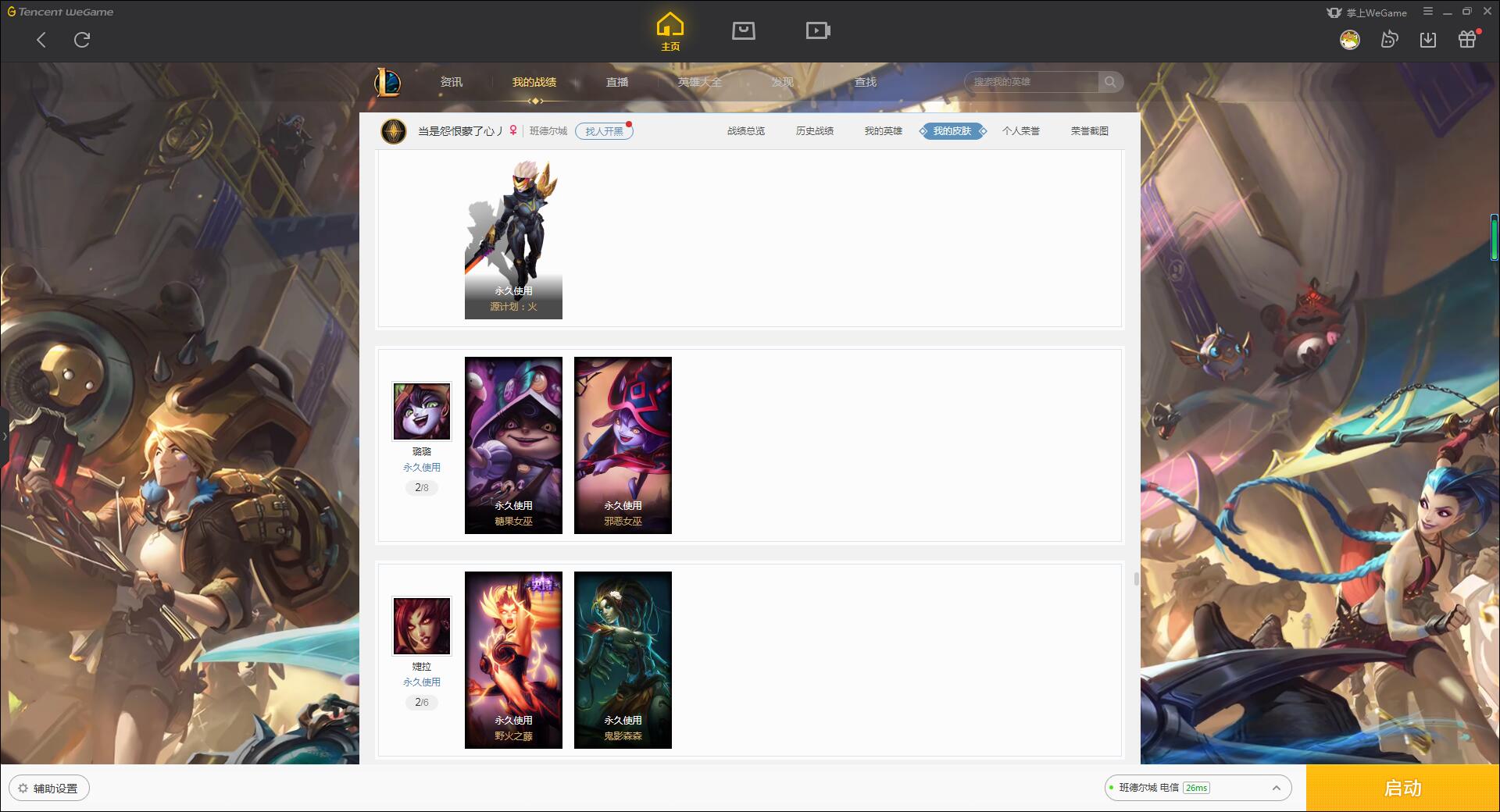Image resolution: width=1500 pixels, height=812 pixels.
Task: Click the 2/8 skin count badge
Action: (x=422, y=488)
